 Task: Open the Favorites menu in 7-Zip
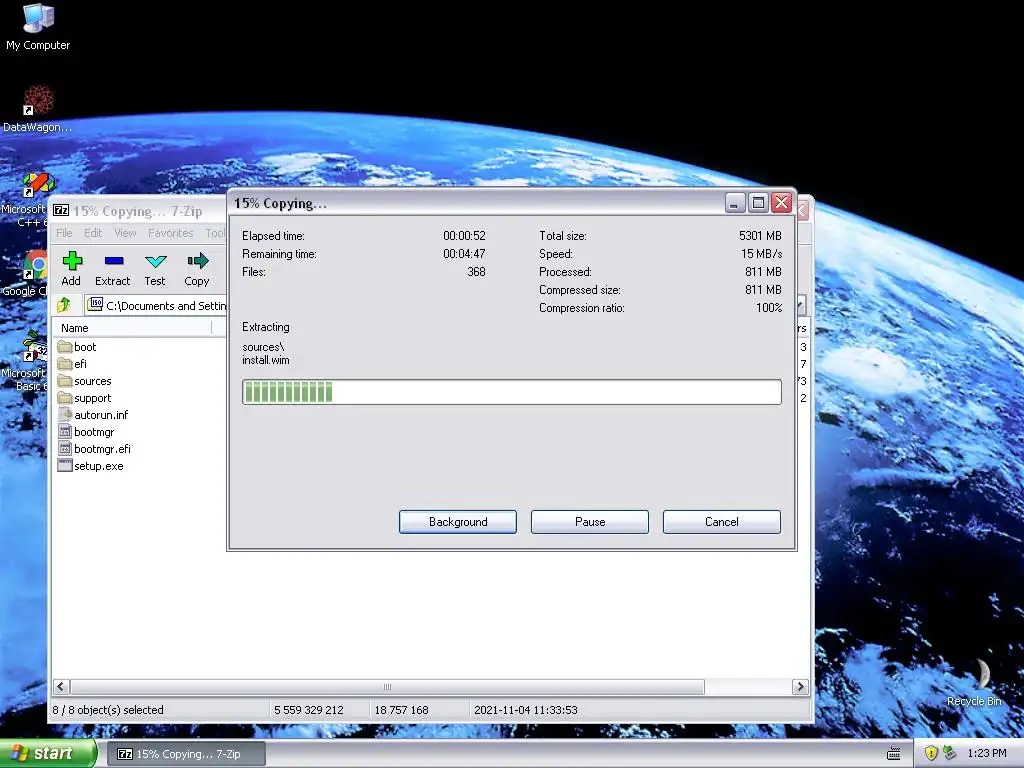(170, 233)
